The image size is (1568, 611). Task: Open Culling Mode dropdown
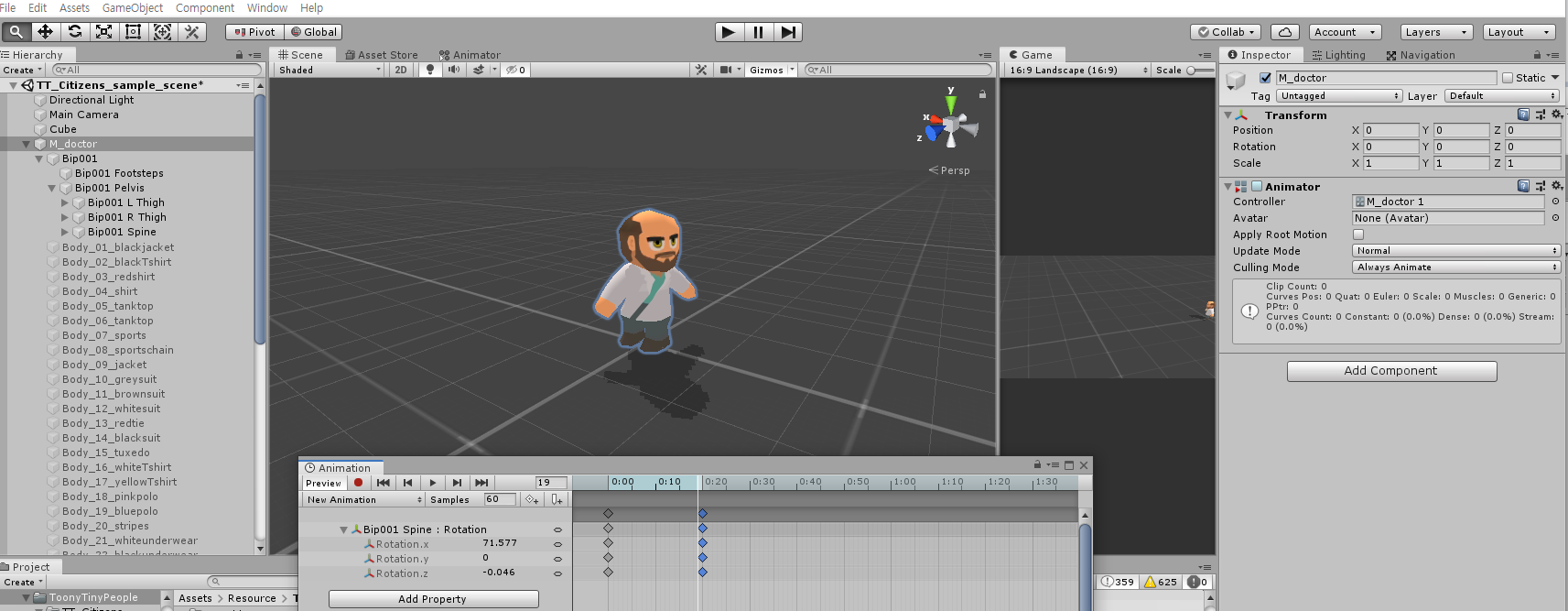coord(1456,267)
